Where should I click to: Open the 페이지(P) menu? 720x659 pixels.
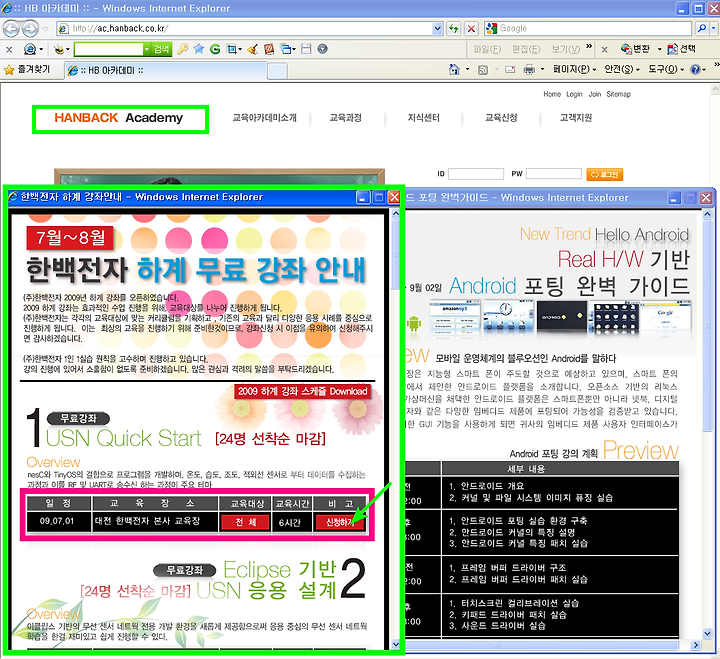pyautogui.click(x=574, y=69)
